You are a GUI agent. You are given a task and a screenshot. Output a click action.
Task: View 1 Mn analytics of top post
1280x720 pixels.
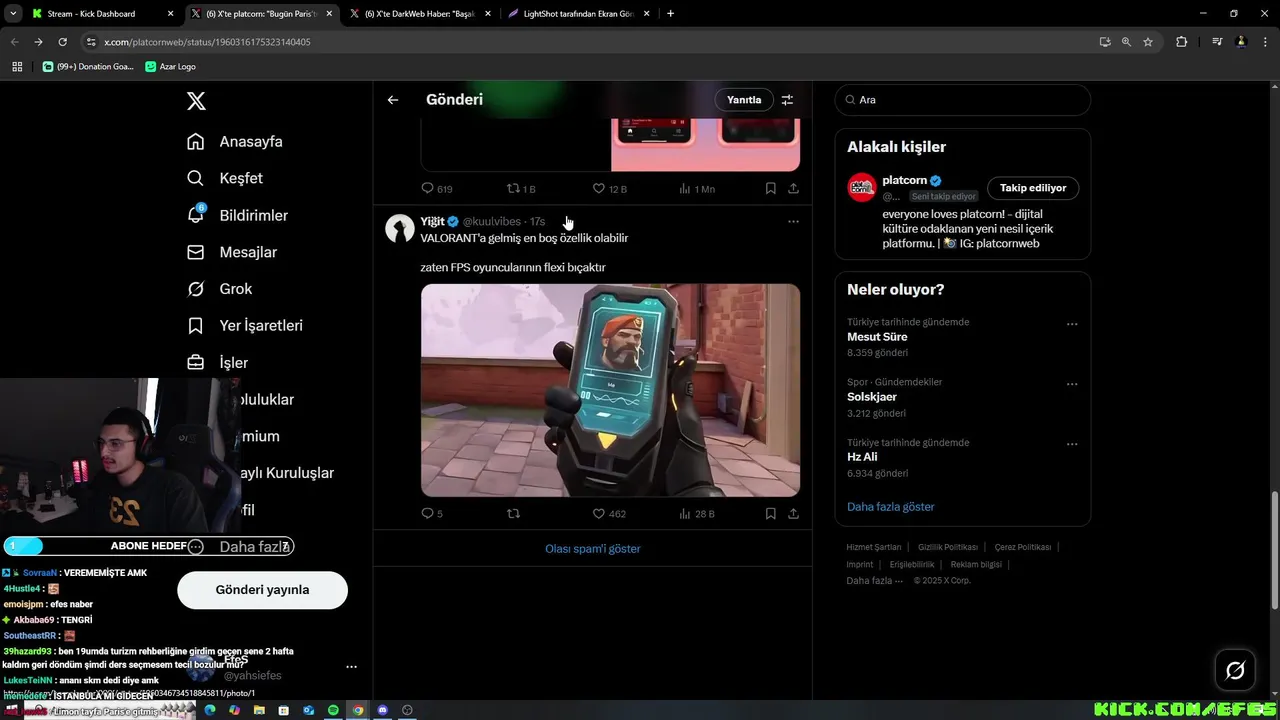pyautogui.click(x=697, y=188)
